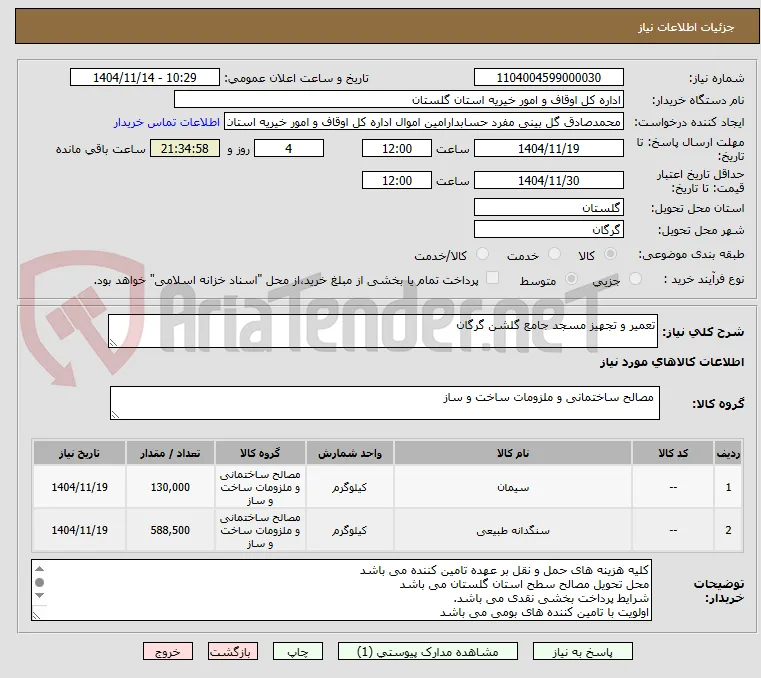This screenshot has height=678, width=761.
Task: Click the announcement date field 1404/11/14 - 10:29
Action: tap(145, 78)
